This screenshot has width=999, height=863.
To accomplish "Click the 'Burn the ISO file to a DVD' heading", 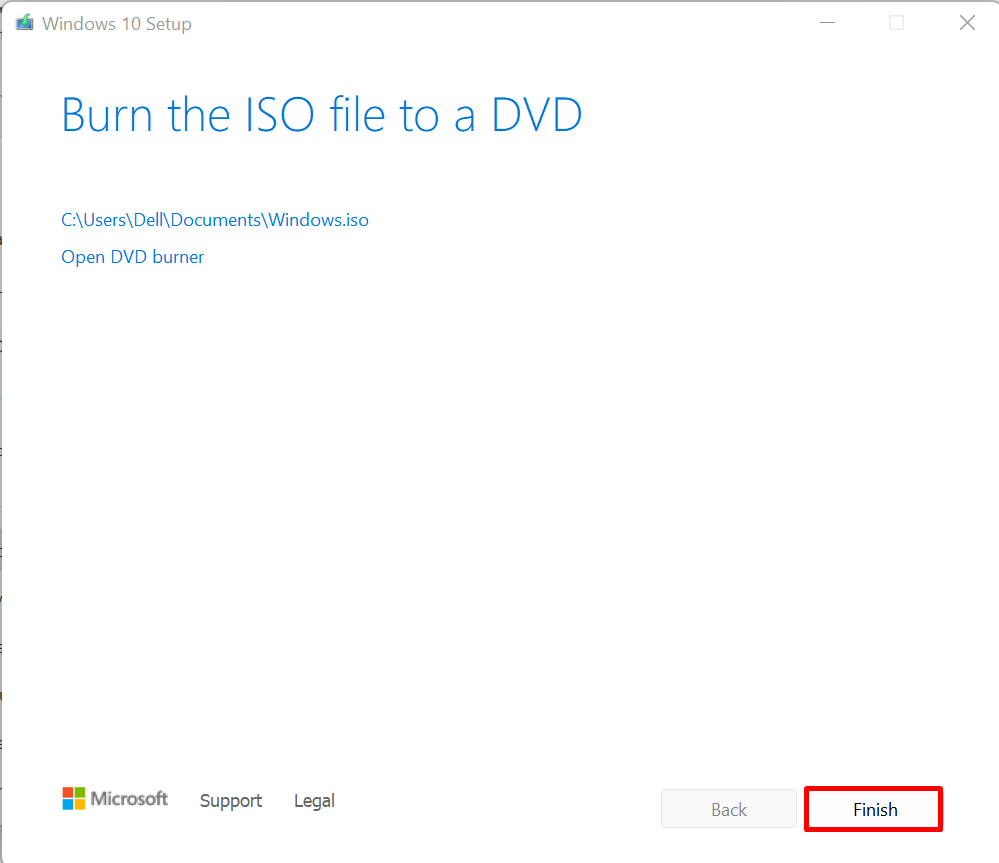I will click(x=322, y=115).
